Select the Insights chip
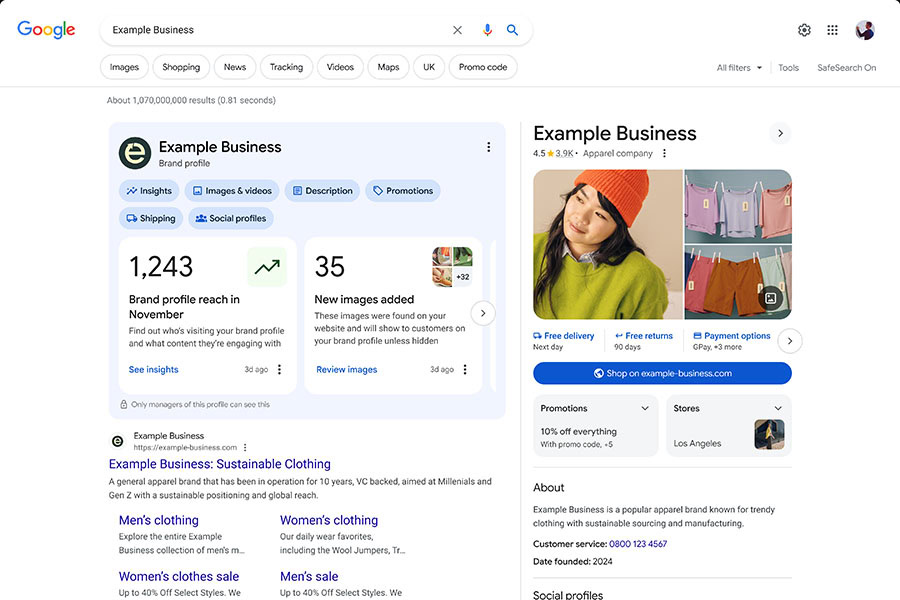Viewport: 900px width, 600px height. point(149,191)
